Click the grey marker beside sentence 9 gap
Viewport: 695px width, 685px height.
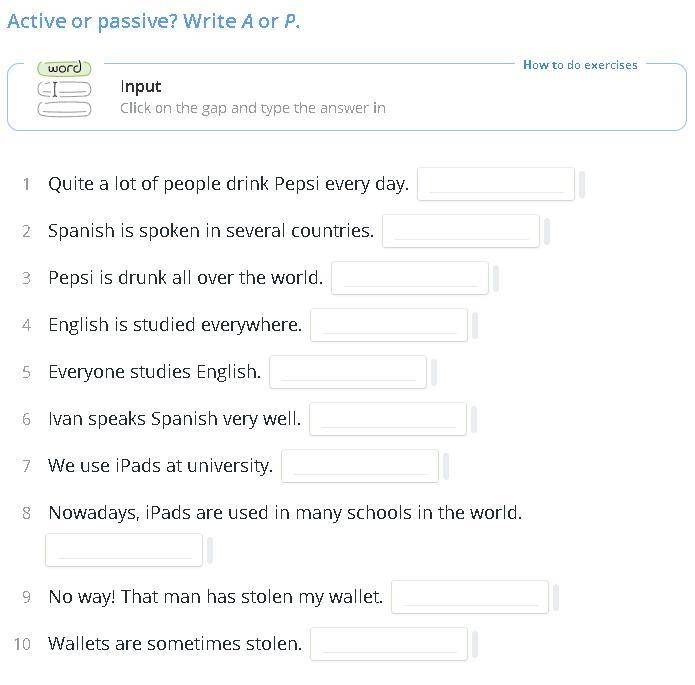556,597
